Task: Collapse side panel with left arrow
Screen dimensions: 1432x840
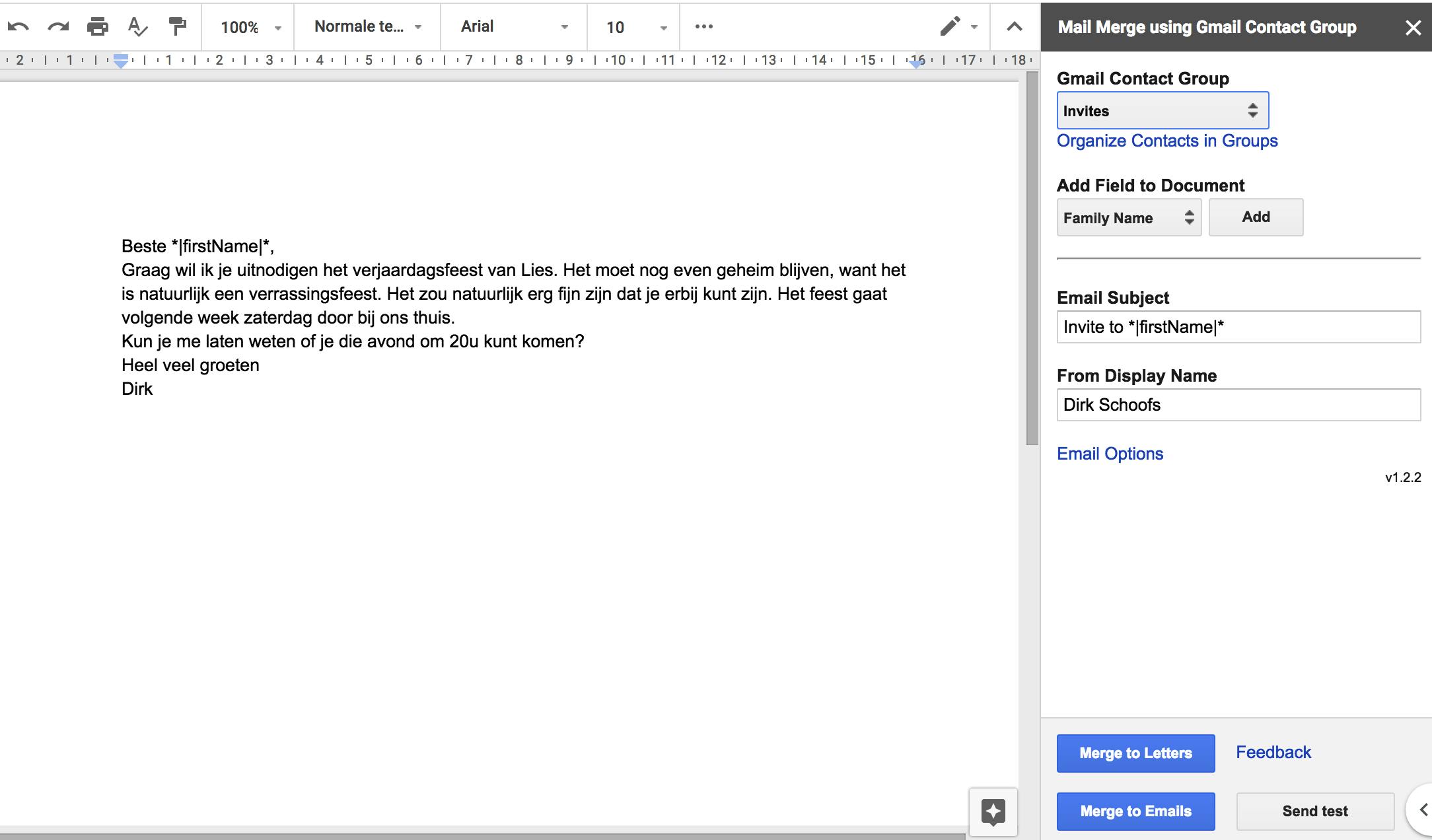Action: [1423, 810]
